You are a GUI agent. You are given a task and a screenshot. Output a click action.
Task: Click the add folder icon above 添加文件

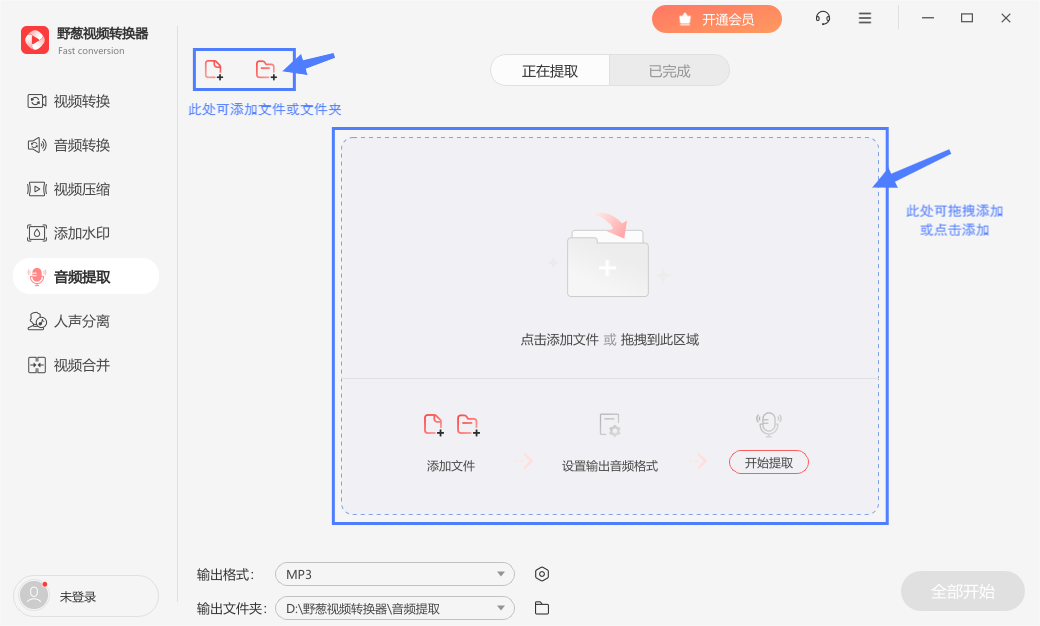pos(468,424)
